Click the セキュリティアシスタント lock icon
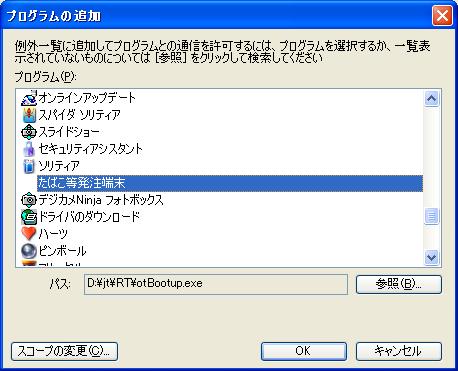 pyautogui.click(x=29, y=149)
